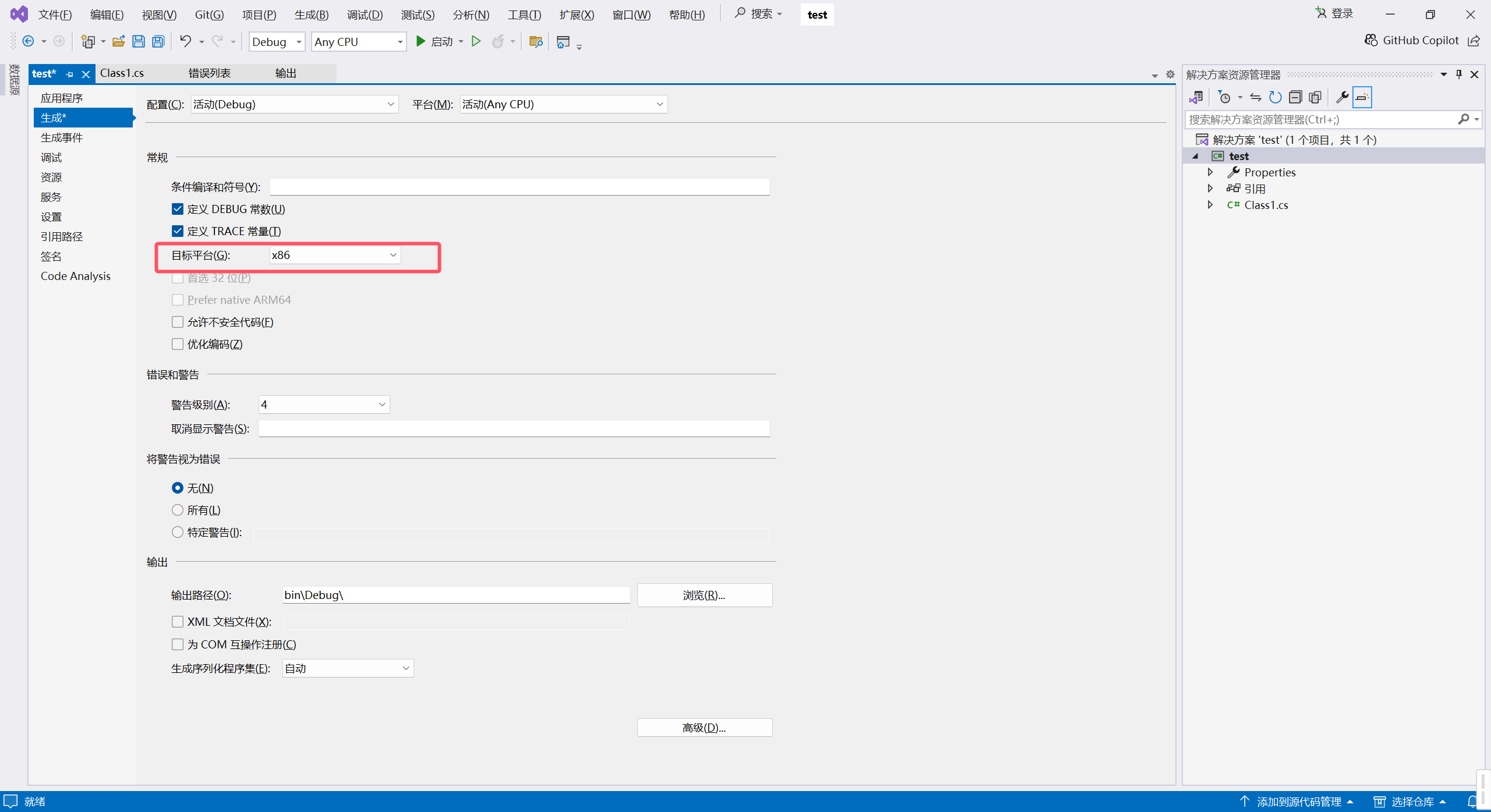Click the Open File folder icon
The width and height of the screenshot is (1491, 812).
coord(119,41)
